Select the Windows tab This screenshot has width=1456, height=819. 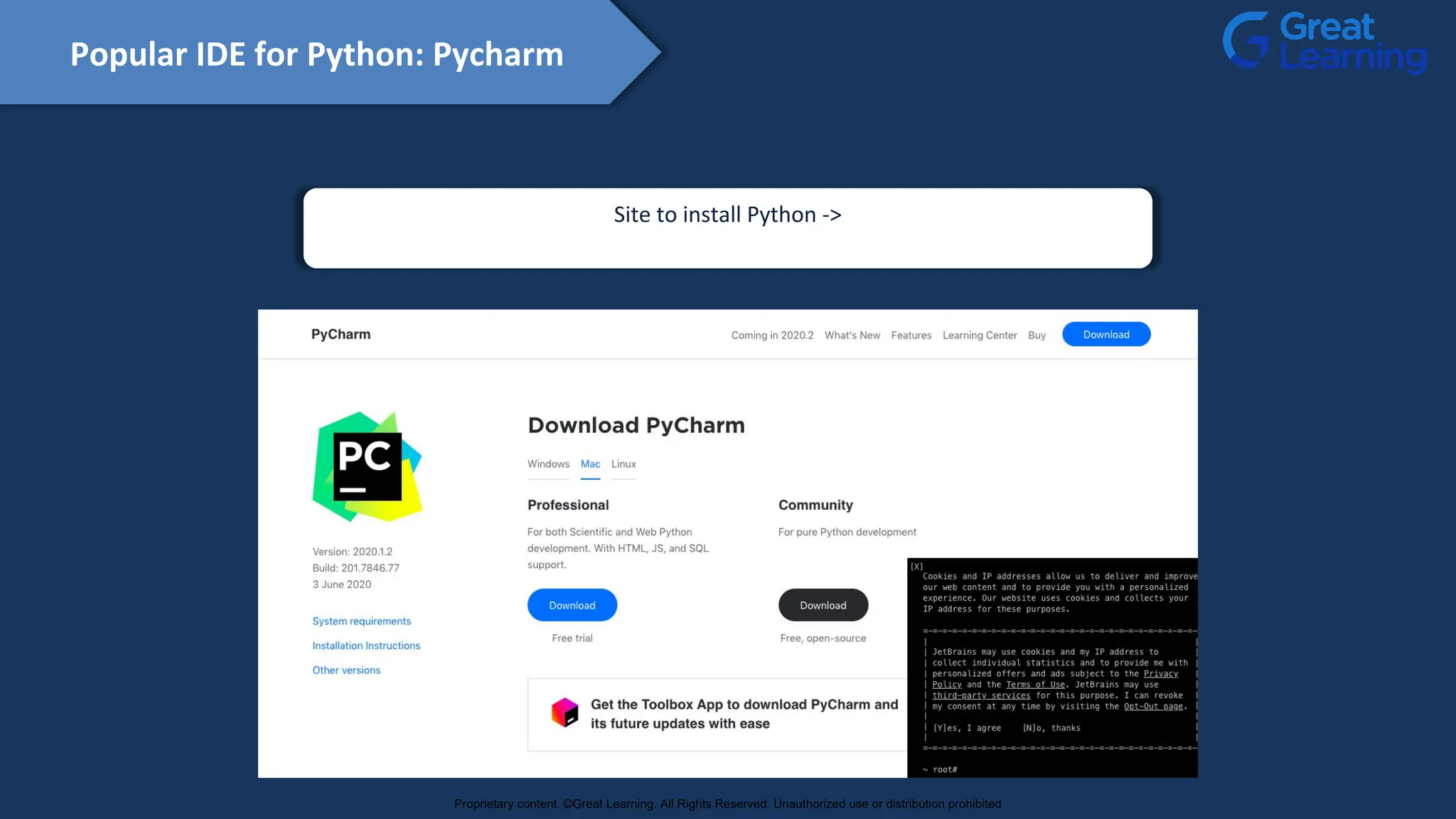click(x=548, y=464)
